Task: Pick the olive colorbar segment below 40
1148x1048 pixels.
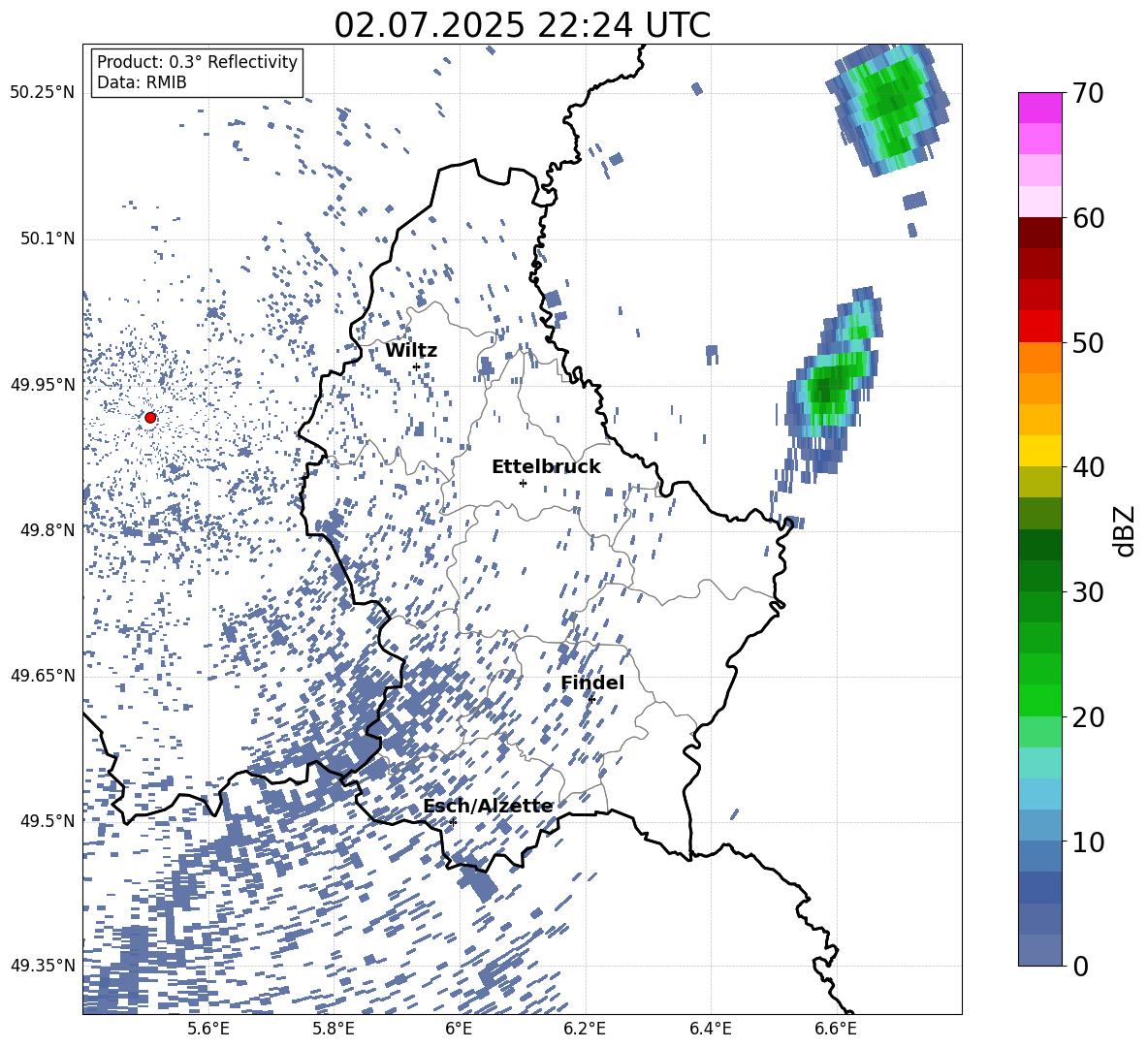Action: pyautogui.click(x=1039, y=482)
